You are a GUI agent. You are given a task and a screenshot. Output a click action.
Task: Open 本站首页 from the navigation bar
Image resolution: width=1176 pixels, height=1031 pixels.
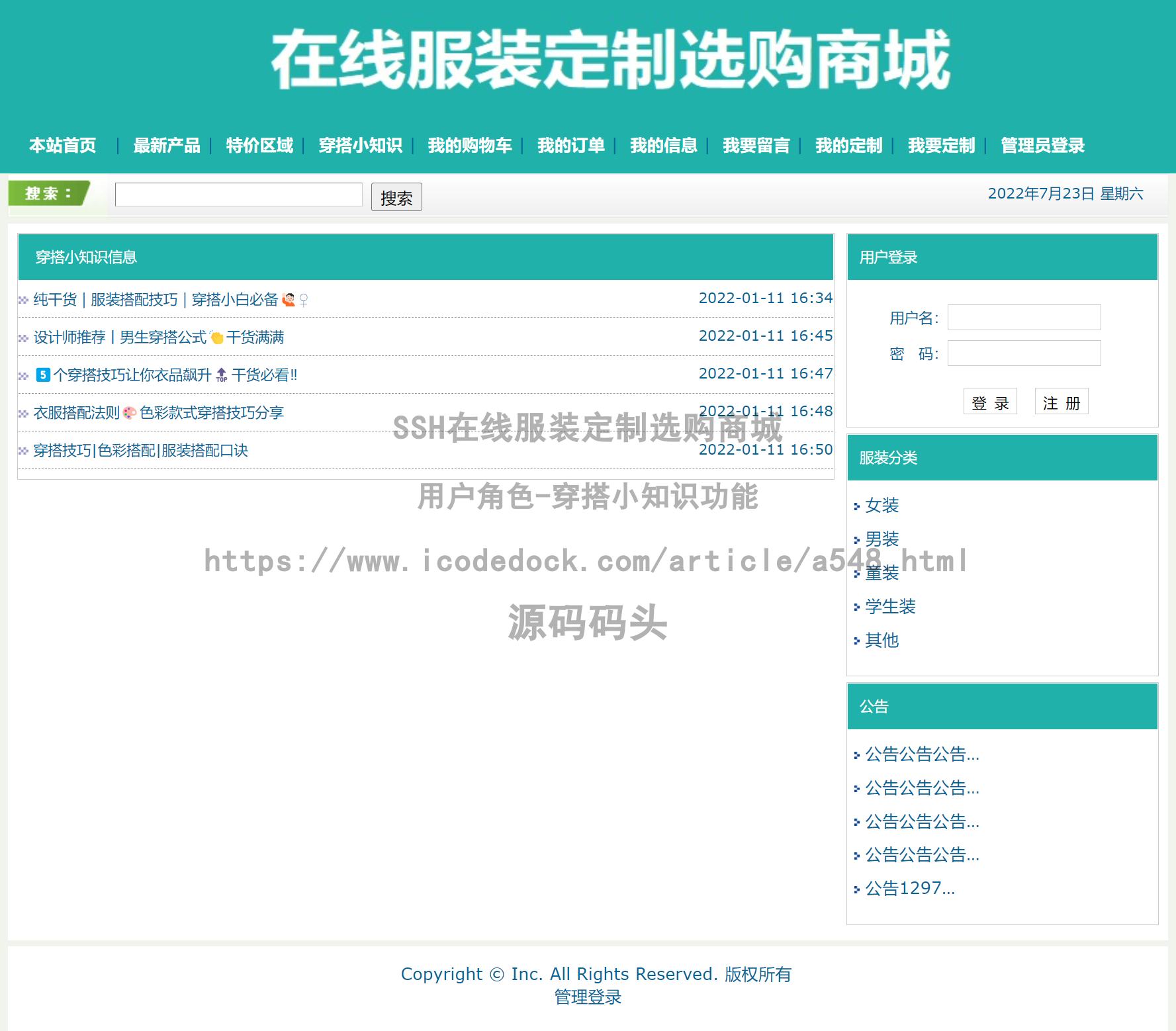pyautogui.click(x=63, y=146)
